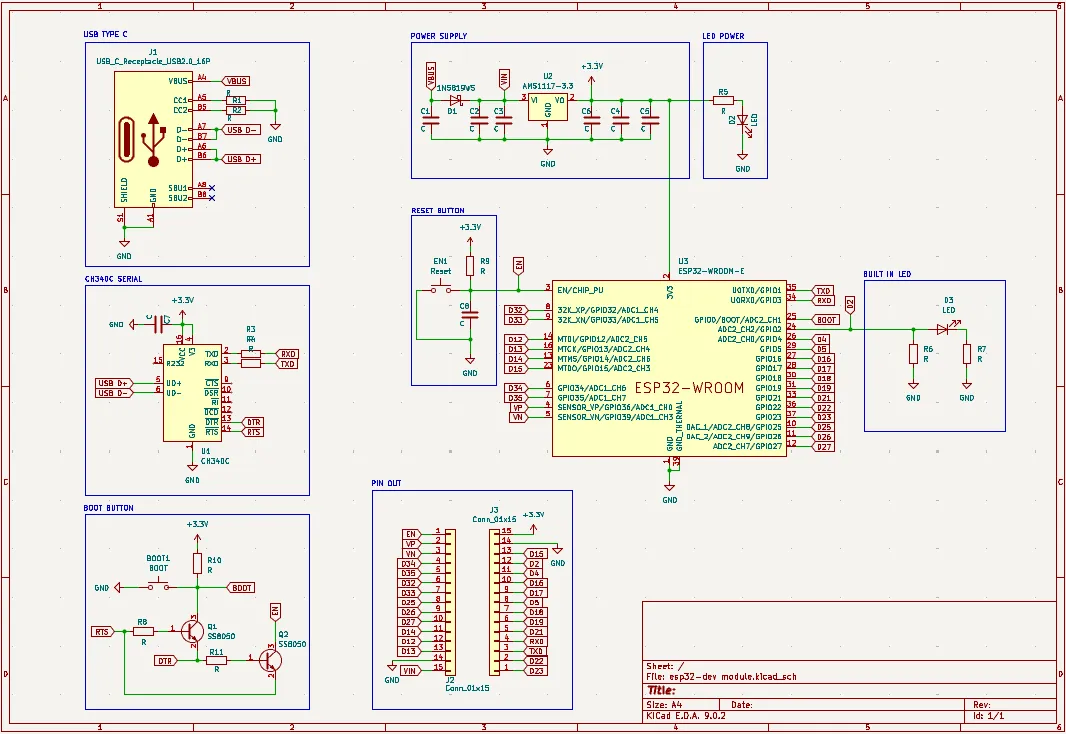Select the Q1 SS8050 transistor

point(192,631)
